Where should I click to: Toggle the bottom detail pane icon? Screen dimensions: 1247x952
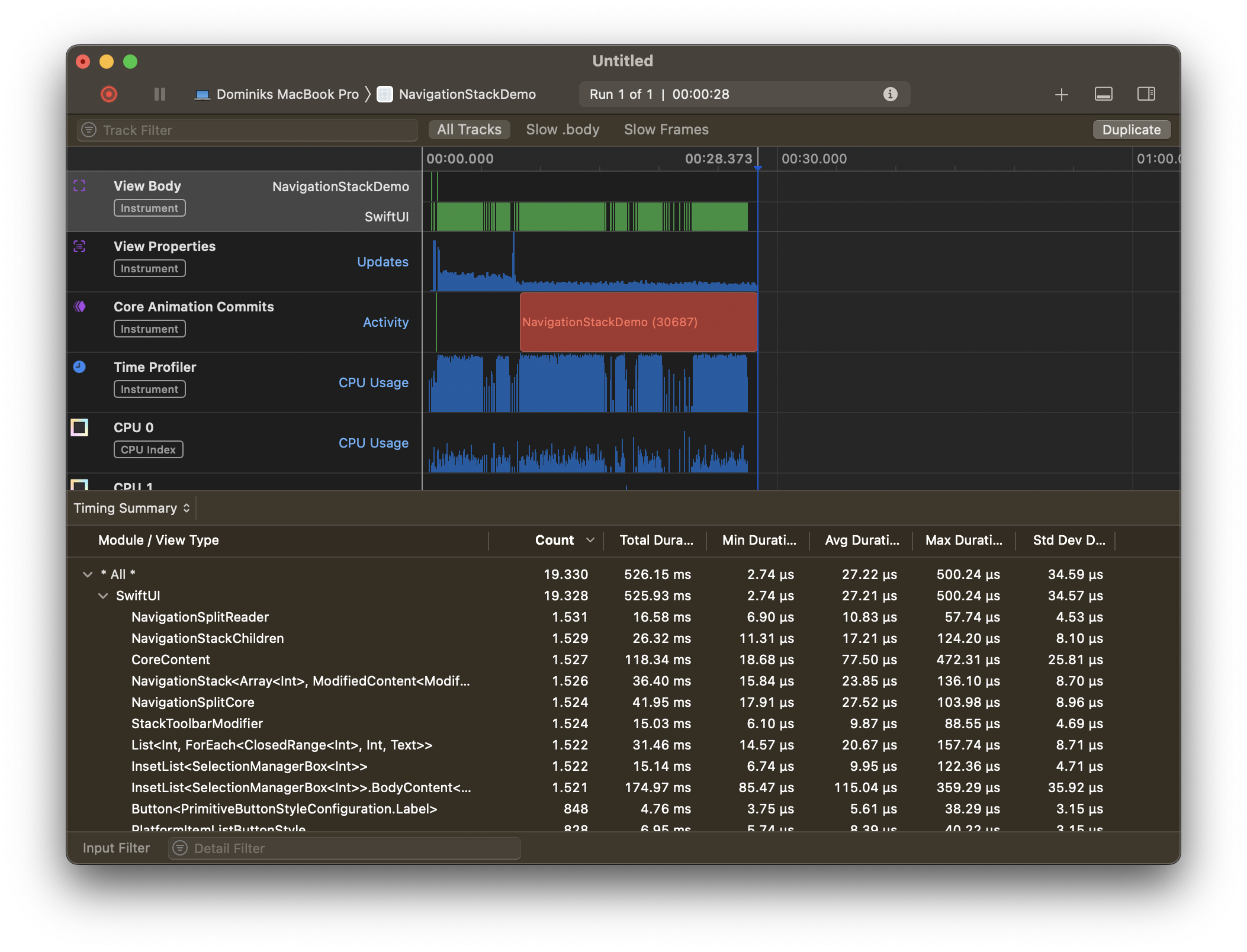point(1103,94)
